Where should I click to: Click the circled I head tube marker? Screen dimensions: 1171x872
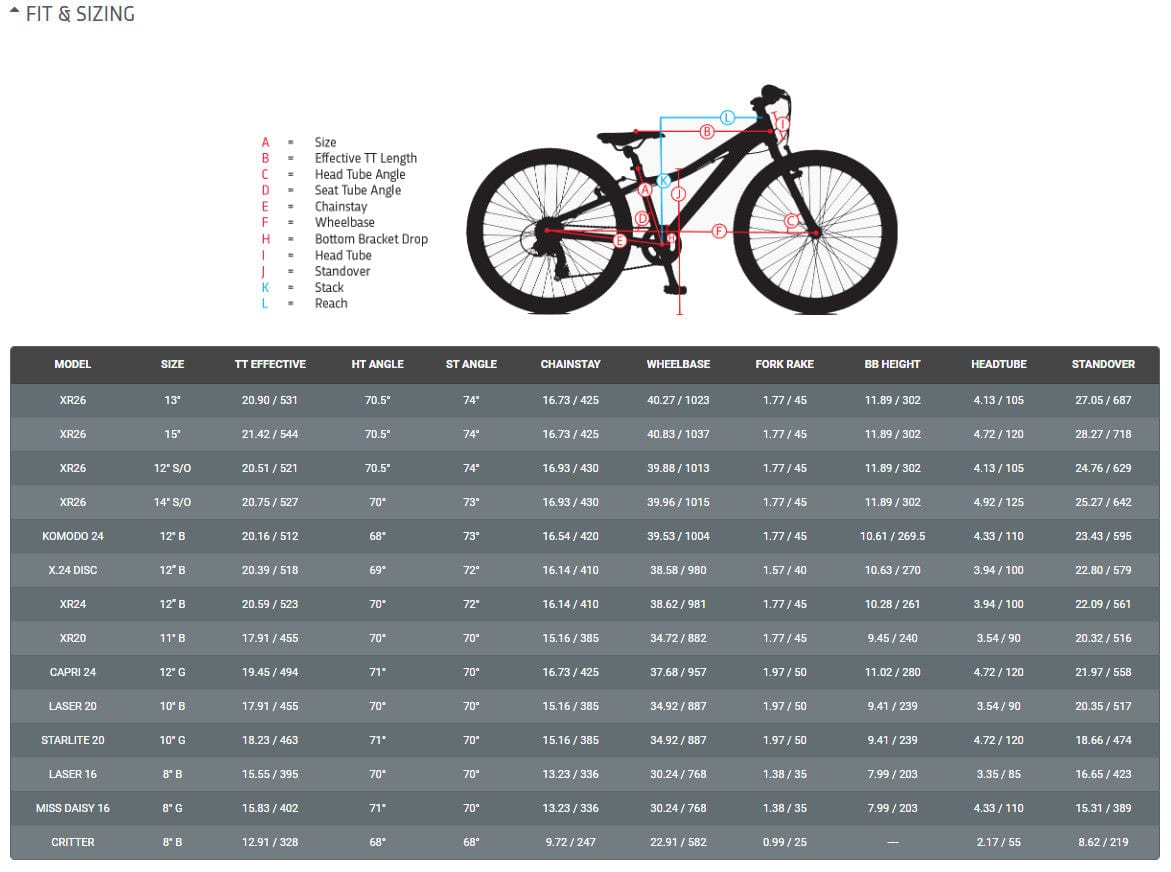[783, 124]
